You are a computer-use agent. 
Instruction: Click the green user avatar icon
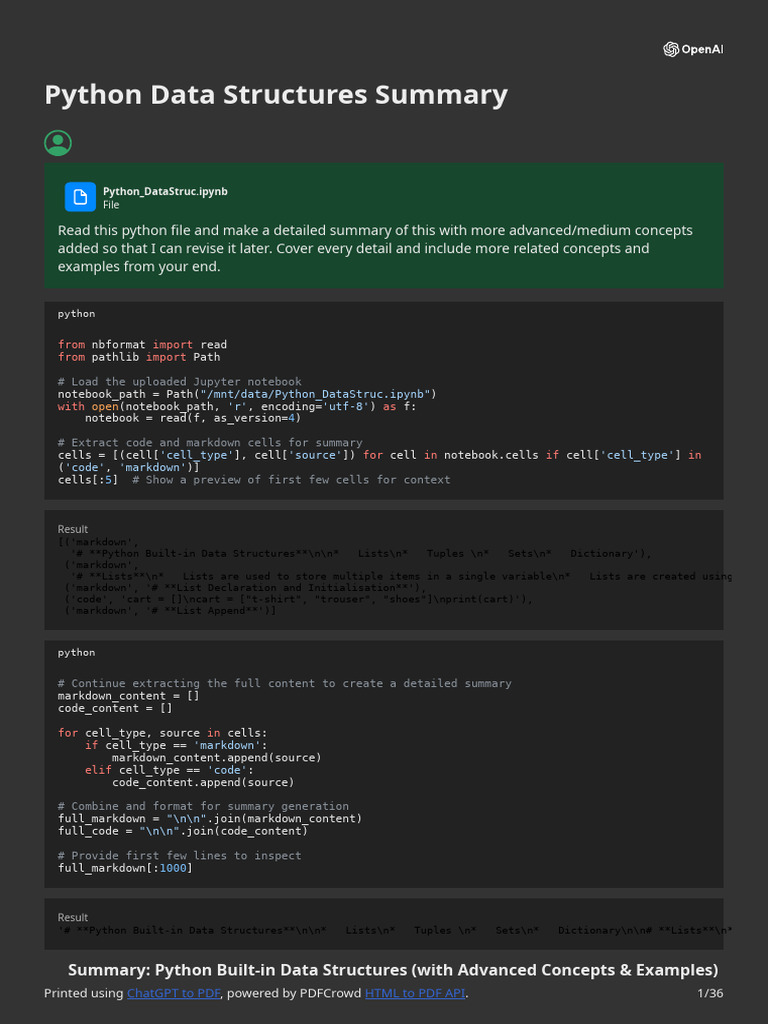click(x=58, y=143)
